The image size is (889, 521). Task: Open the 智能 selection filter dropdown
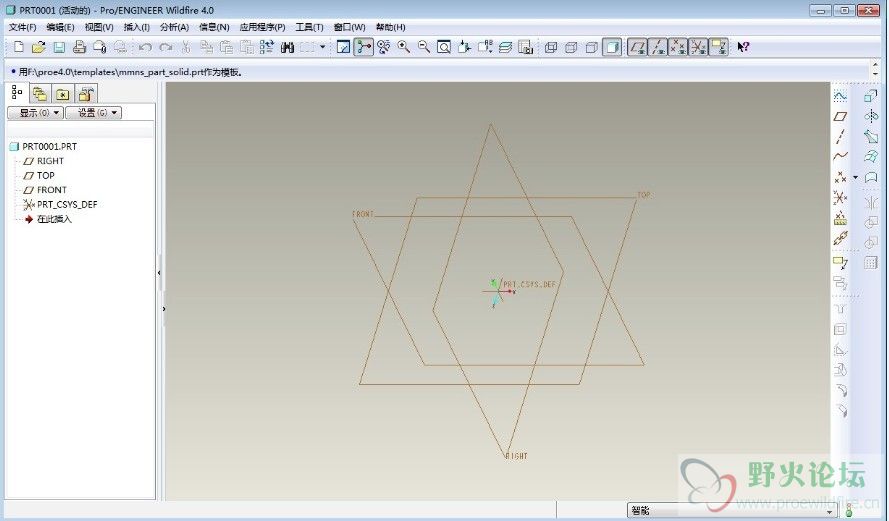click(731, 510)
